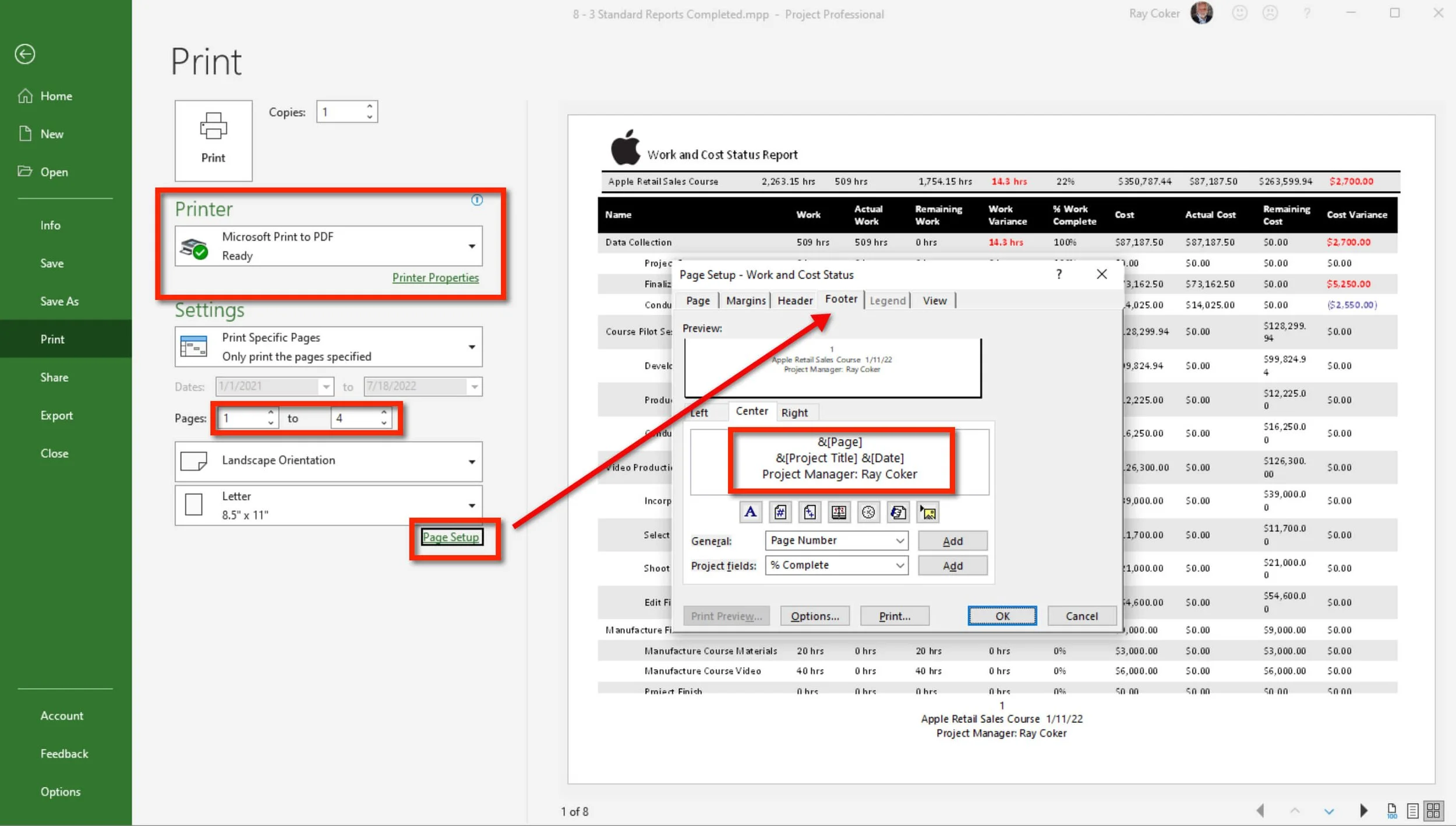Insert Picture icon in footer
Viewport: 1456px width, 826px height.
[x=928, y=513]
